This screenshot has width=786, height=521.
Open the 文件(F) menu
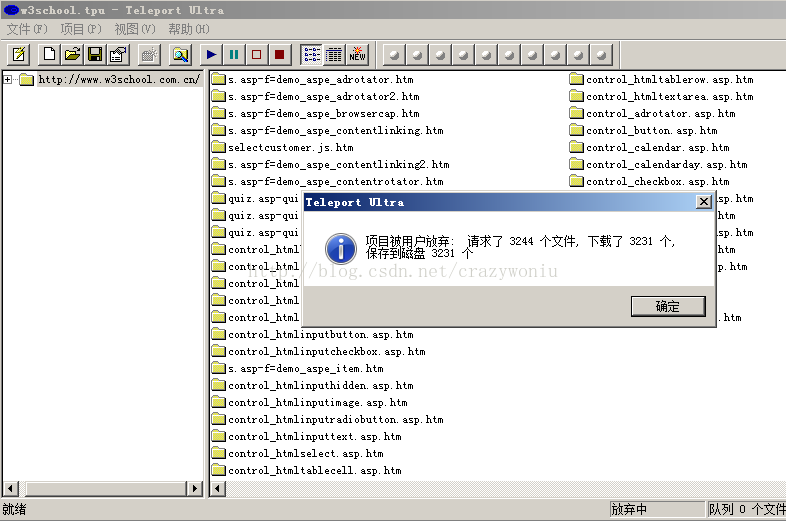[x=27, y=29]
